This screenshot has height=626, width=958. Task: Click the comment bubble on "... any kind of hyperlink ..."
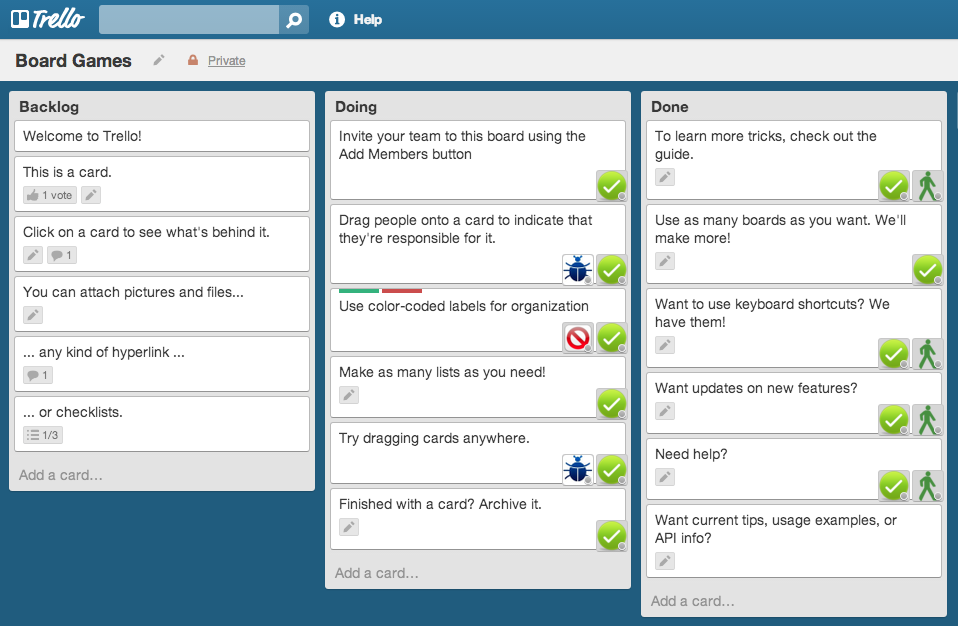coord(37,375)
